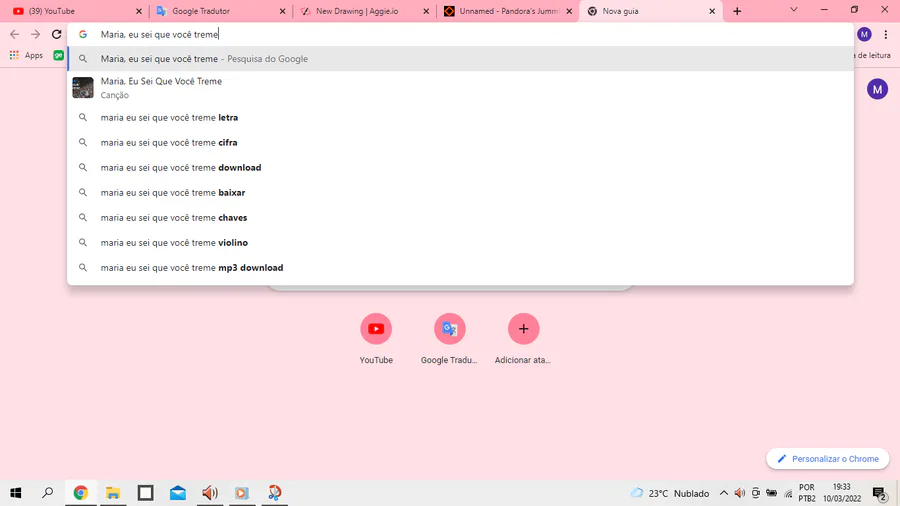Click the battery status tray icon
The image size is (900, 506).
pyautogui.click(x=771, y=493)
